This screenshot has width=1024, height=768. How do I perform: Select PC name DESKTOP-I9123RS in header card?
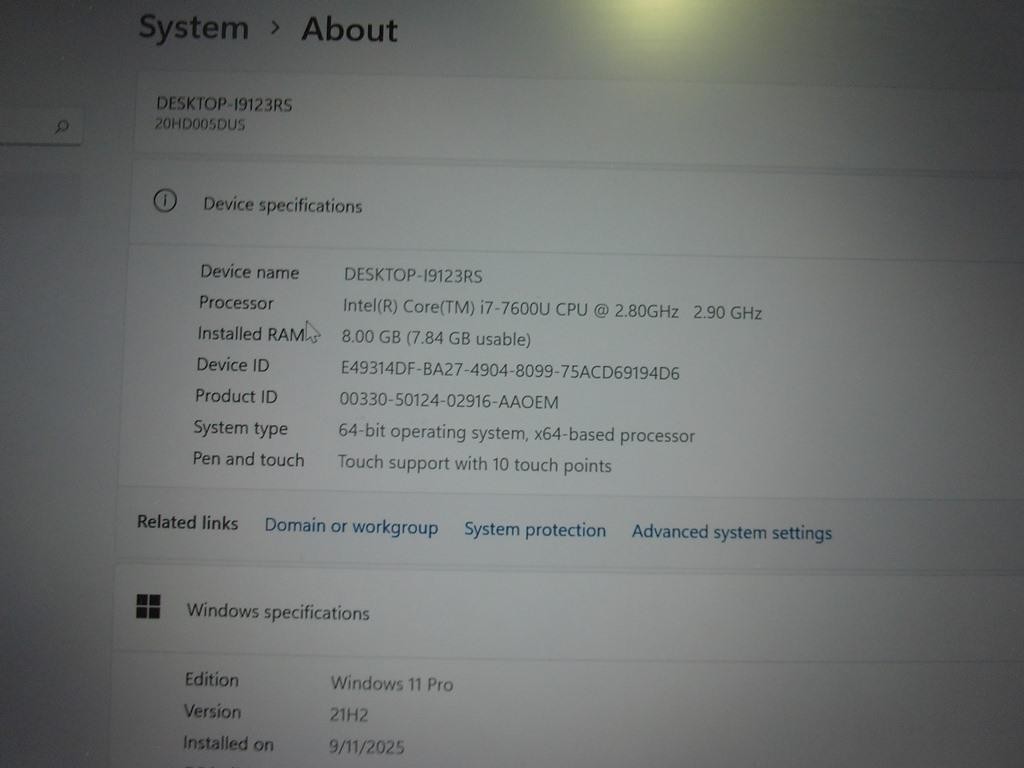click(224, 104)
